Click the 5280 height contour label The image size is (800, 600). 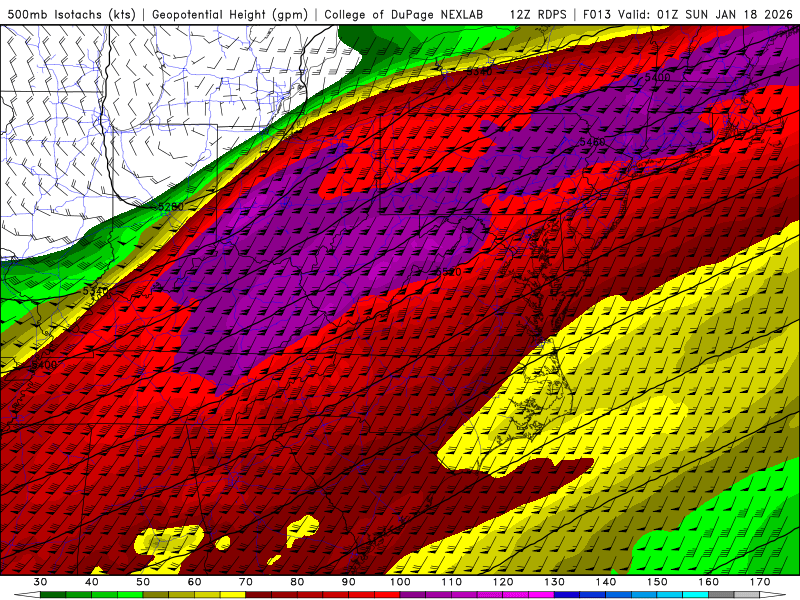(170, 207)
